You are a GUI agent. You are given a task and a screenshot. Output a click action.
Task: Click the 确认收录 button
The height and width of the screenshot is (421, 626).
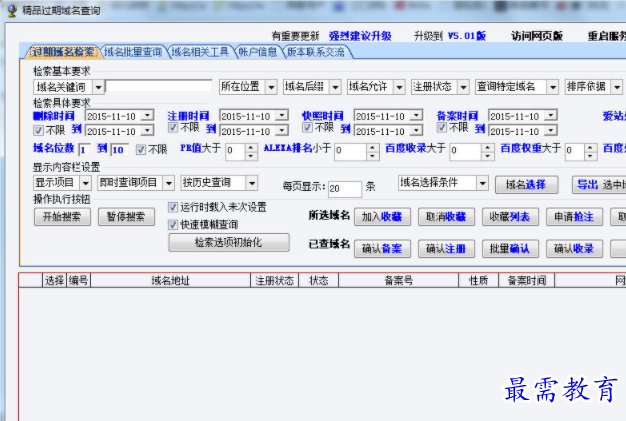pos(574,249)
